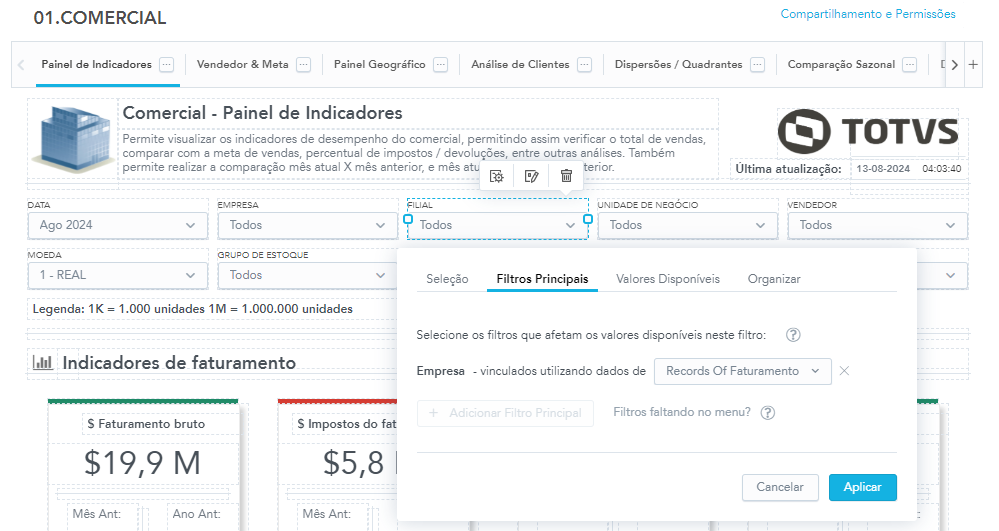
Task: Add a new dashboard tab with plus icon
Action: tap(974, 64)
